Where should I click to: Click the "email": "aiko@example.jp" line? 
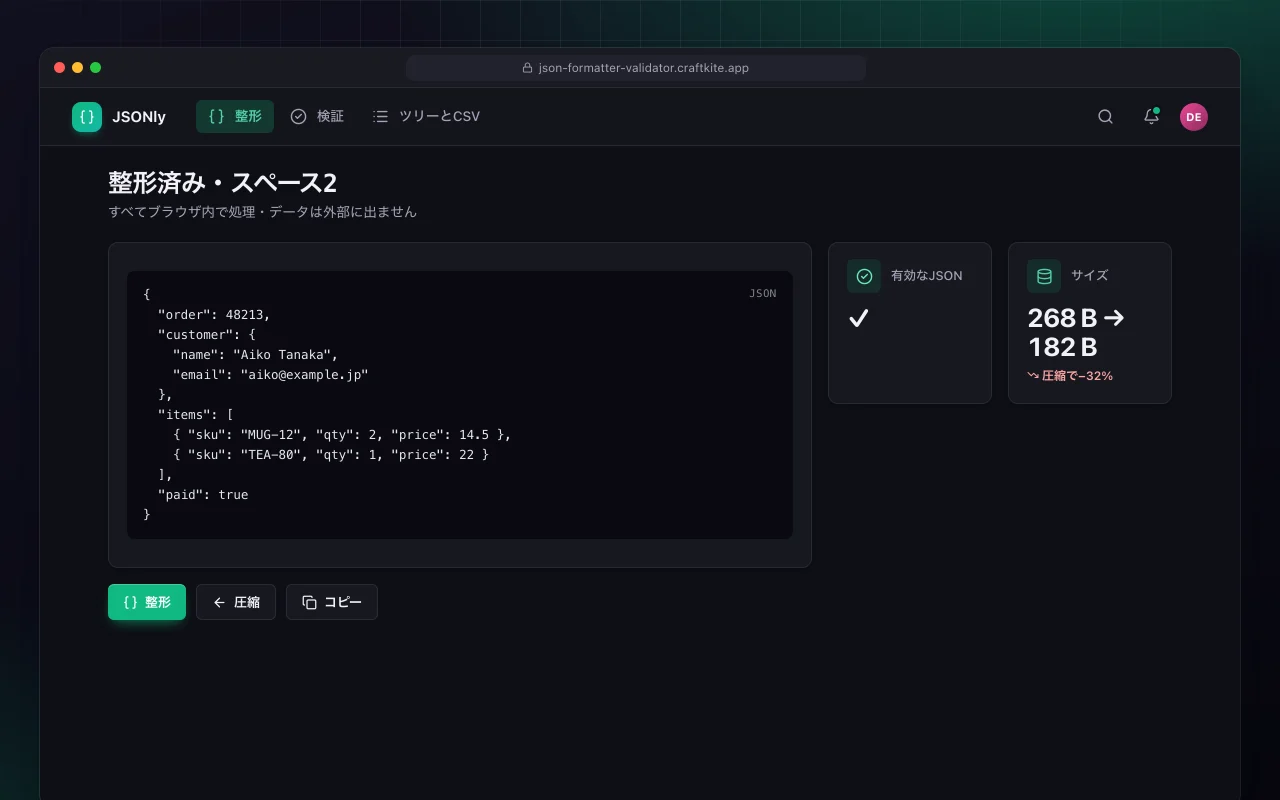(271, 374)
